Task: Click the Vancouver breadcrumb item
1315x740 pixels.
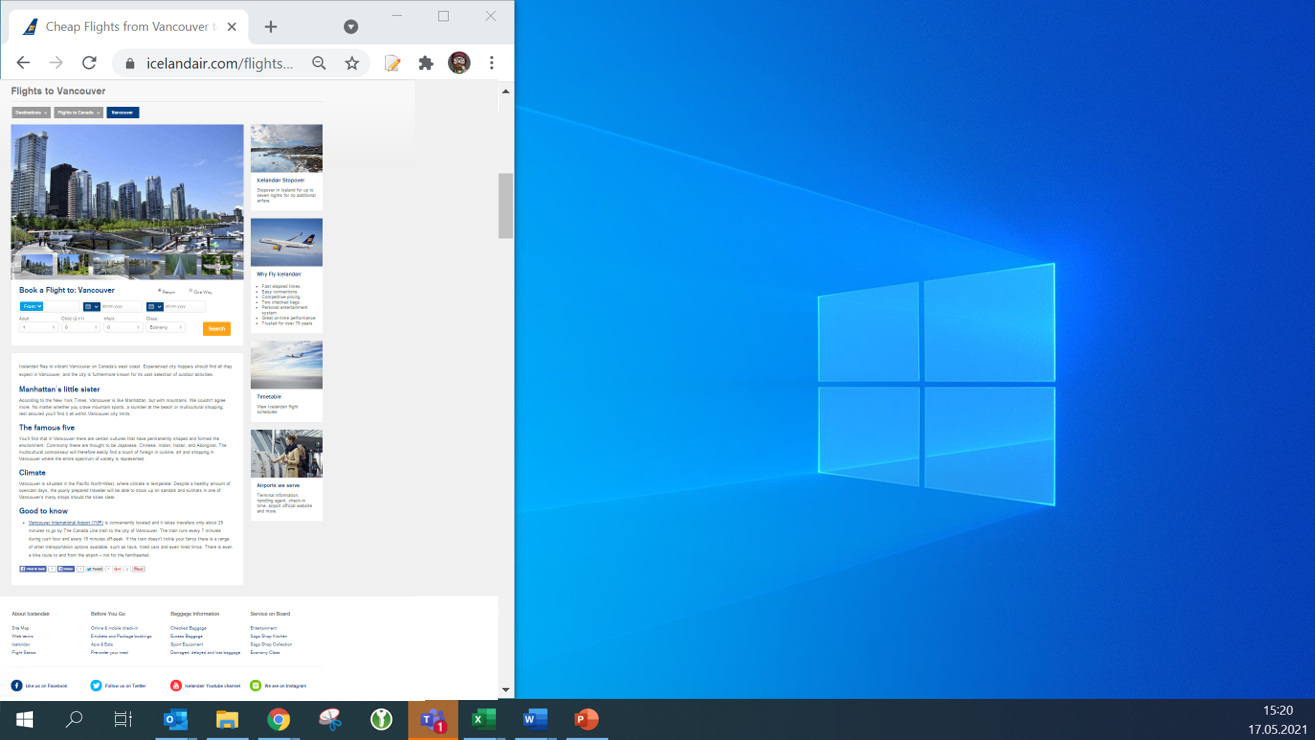Action: click(123, 113)
